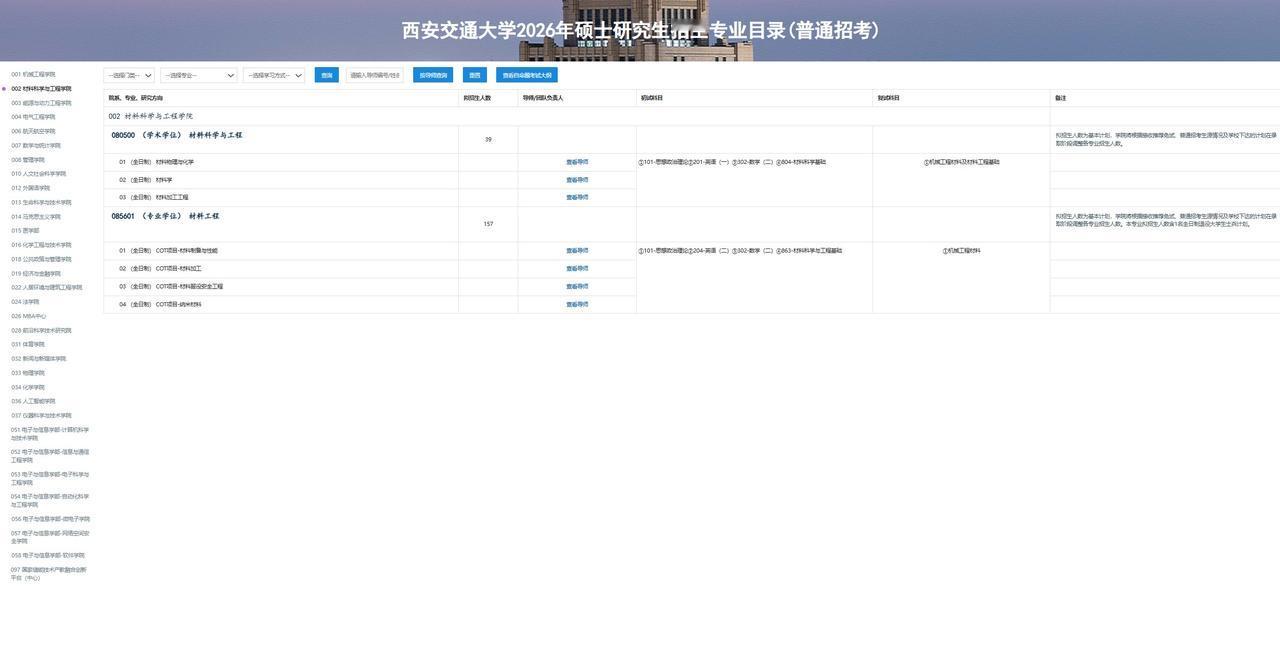
Task: Select 033 物理学院 in sidebar
Action: click(28, 373)
